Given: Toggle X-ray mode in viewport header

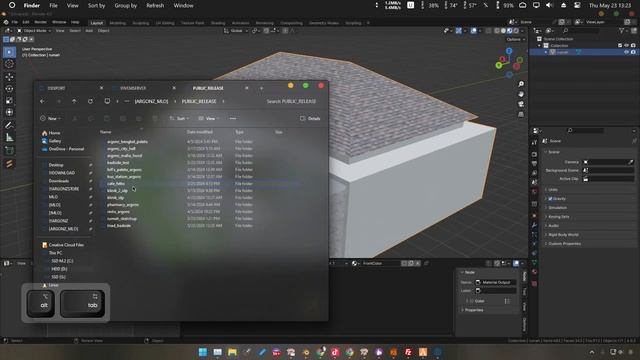Looking at the screenshot, I should coord(489,31).
